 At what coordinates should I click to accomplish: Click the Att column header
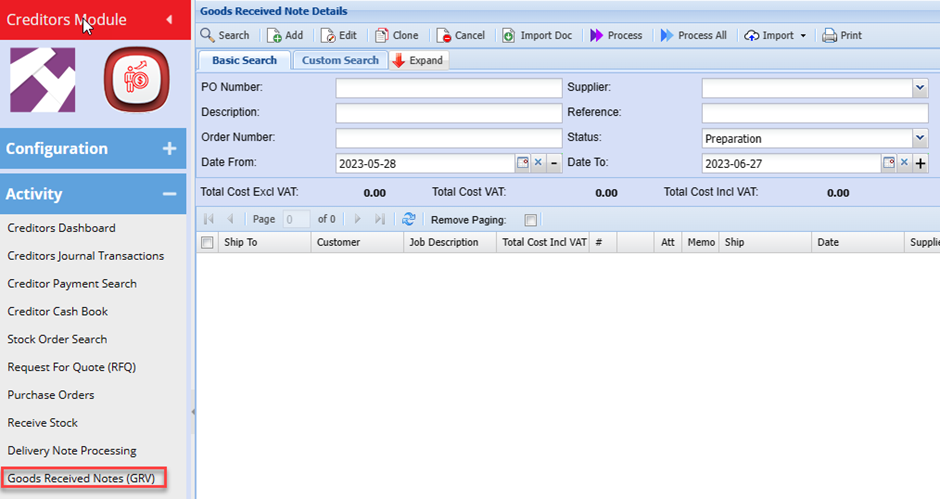[x=668, y=242]
